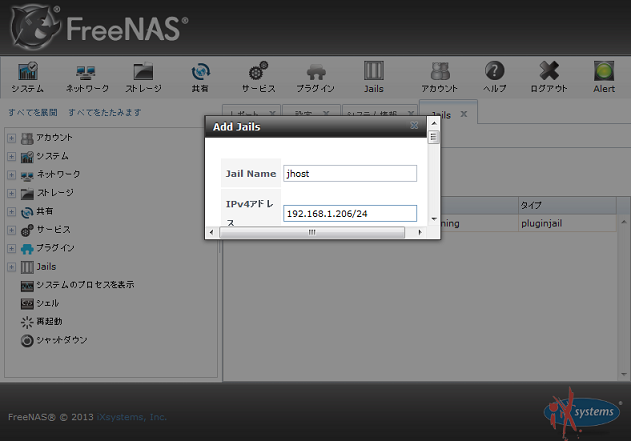The image size is (631, 441).
Task: Open the システム toolbar icon
Action: 27,72
